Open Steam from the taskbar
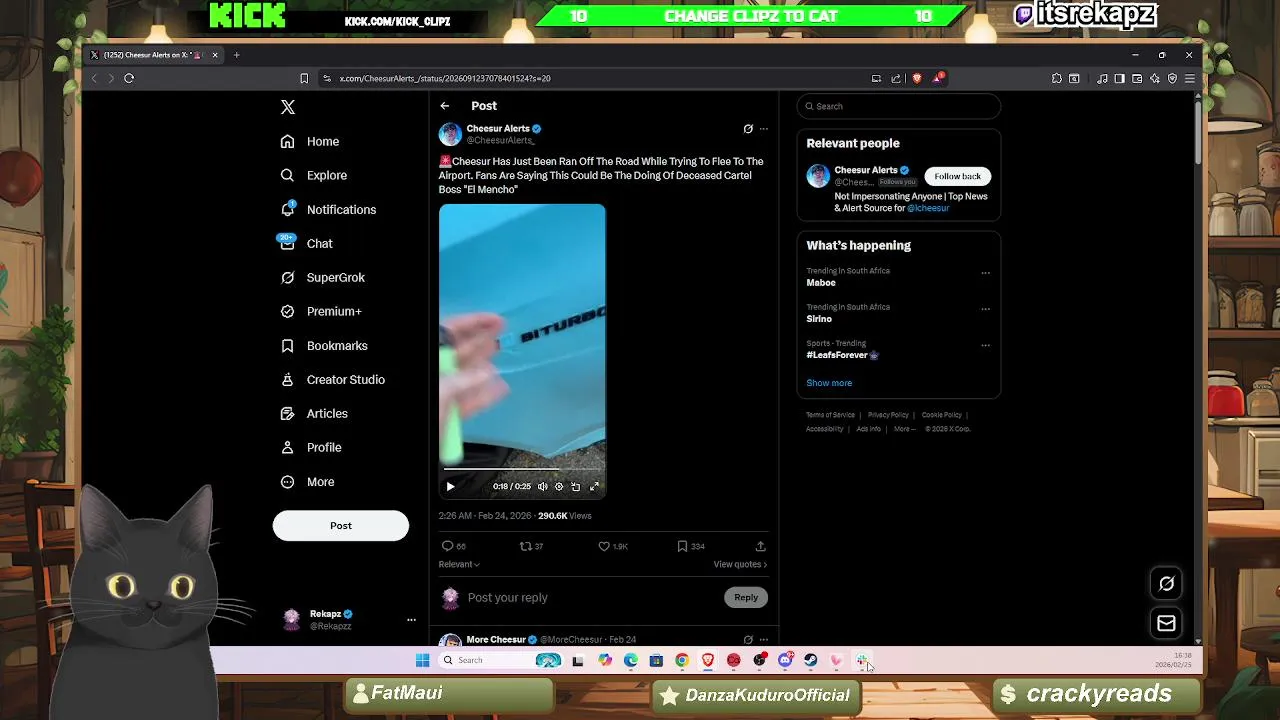 [x=811, y=660]
